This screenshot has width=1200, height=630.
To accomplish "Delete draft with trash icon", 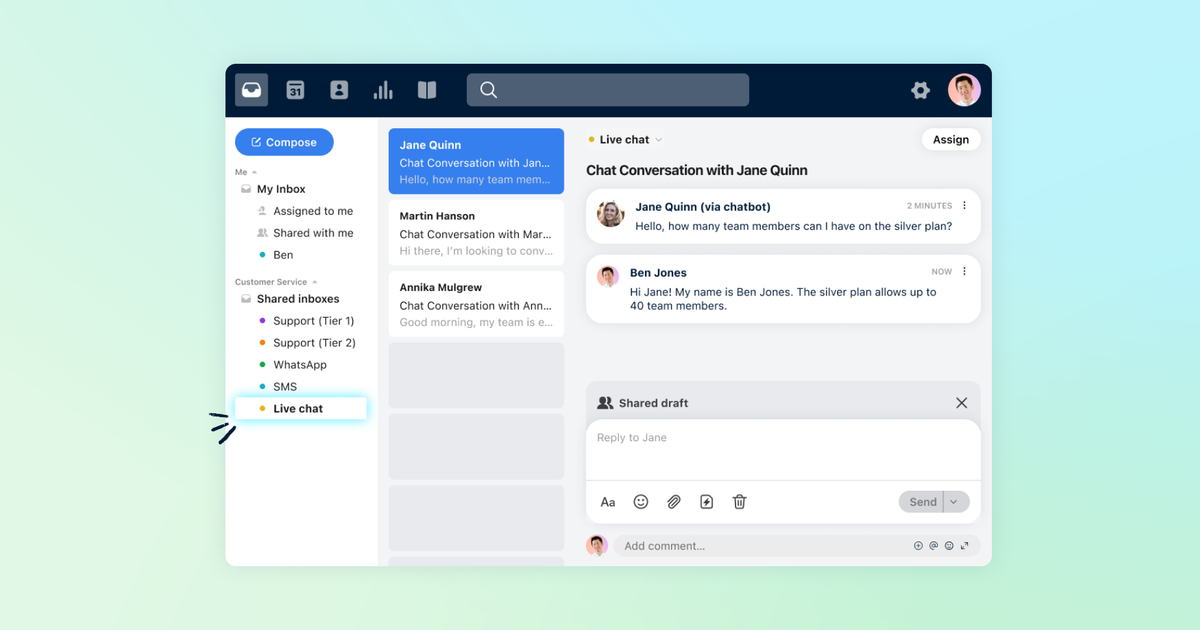I will tap(740, 502).
